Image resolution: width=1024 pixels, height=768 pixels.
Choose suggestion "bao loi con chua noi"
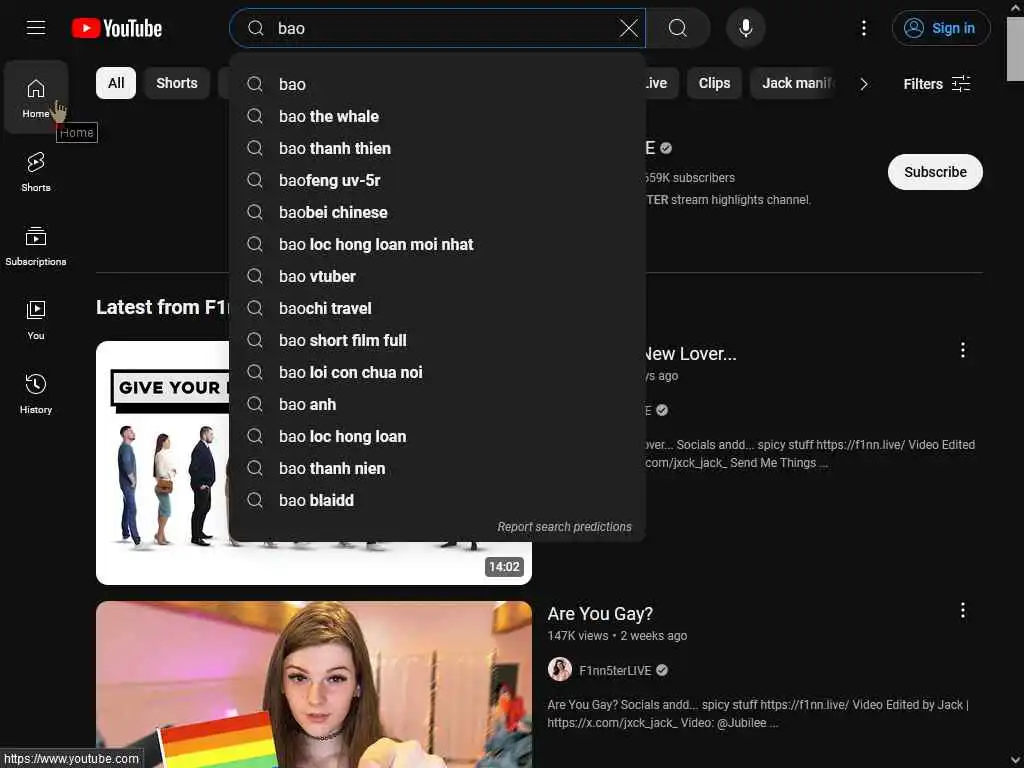pos(437,372)
